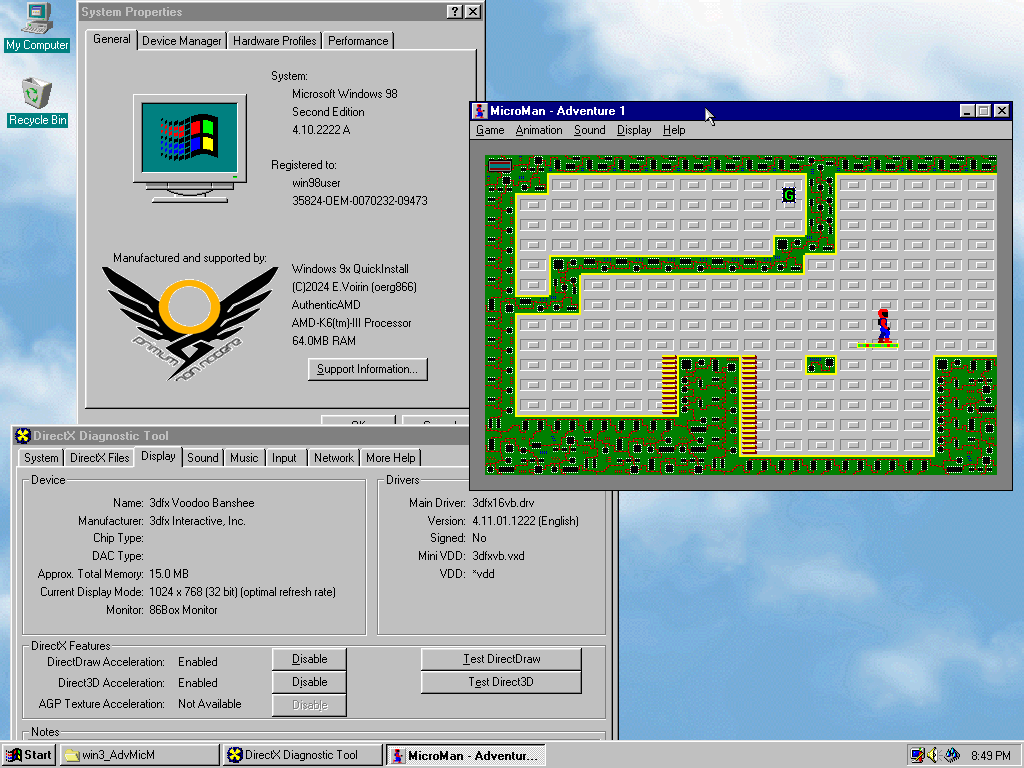Screen dimensions: 1024x768
Task: Click 'Microsoft Windows 98' system text
Action: pyautogui.click(x=345, y=94)
